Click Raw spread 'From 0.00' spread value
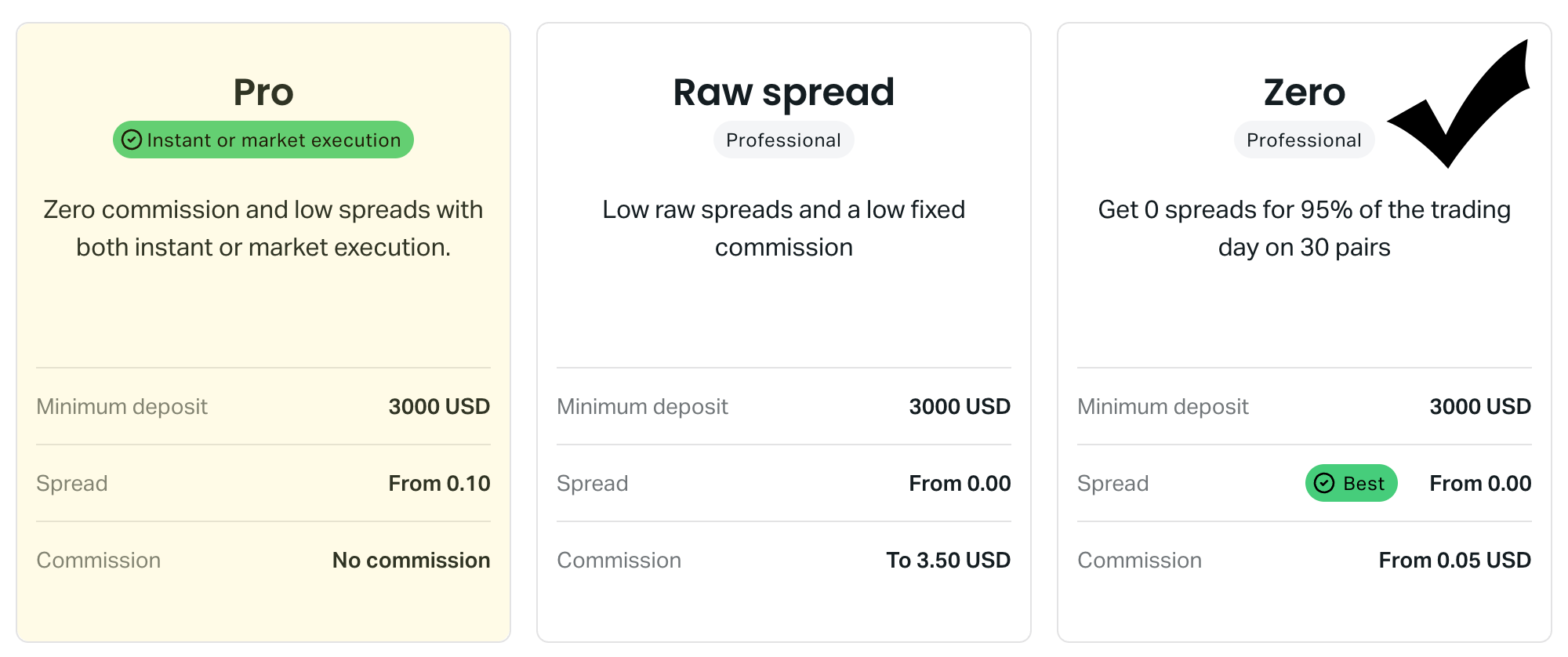 (960, 483)
